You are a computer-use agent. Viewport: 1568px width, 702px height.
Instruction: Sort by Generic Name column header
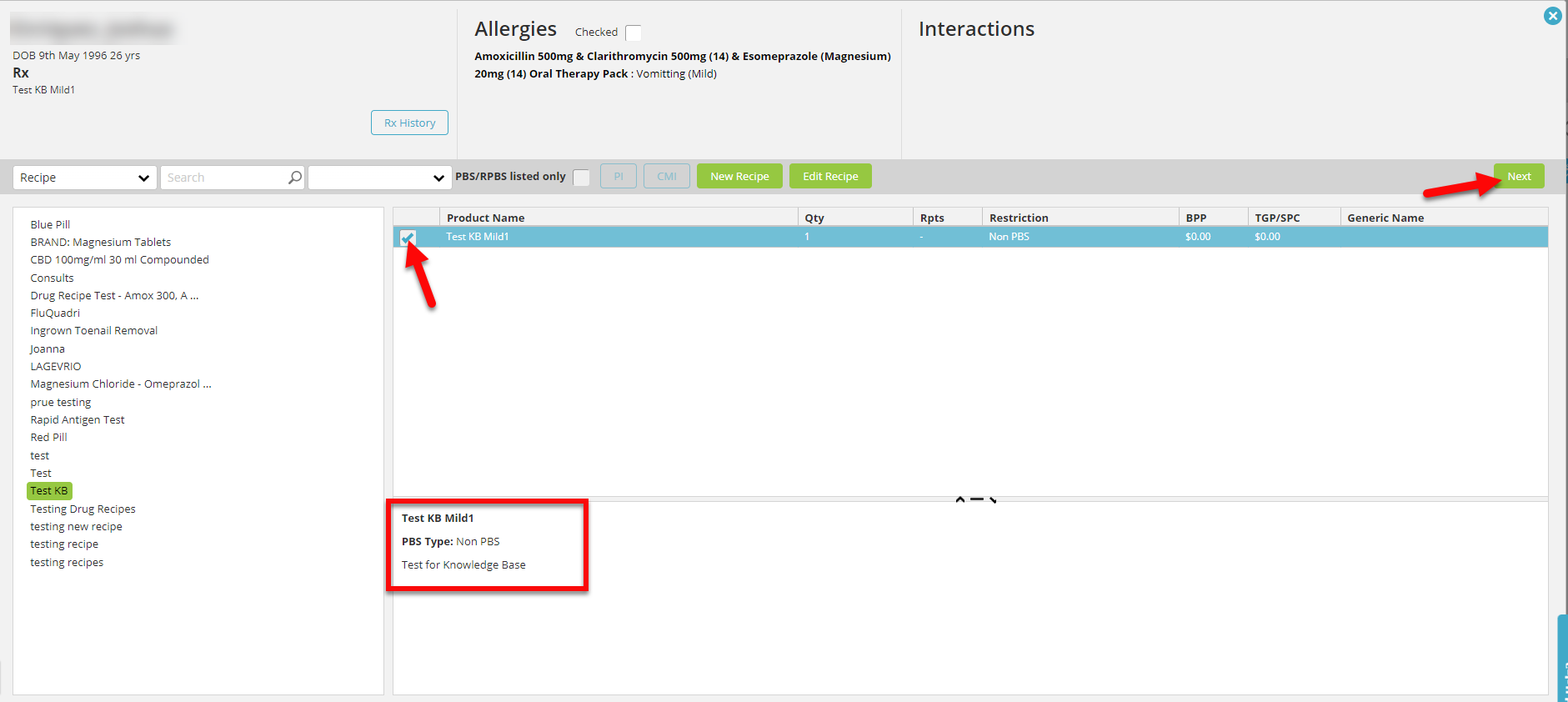(x=1444, y=218)
